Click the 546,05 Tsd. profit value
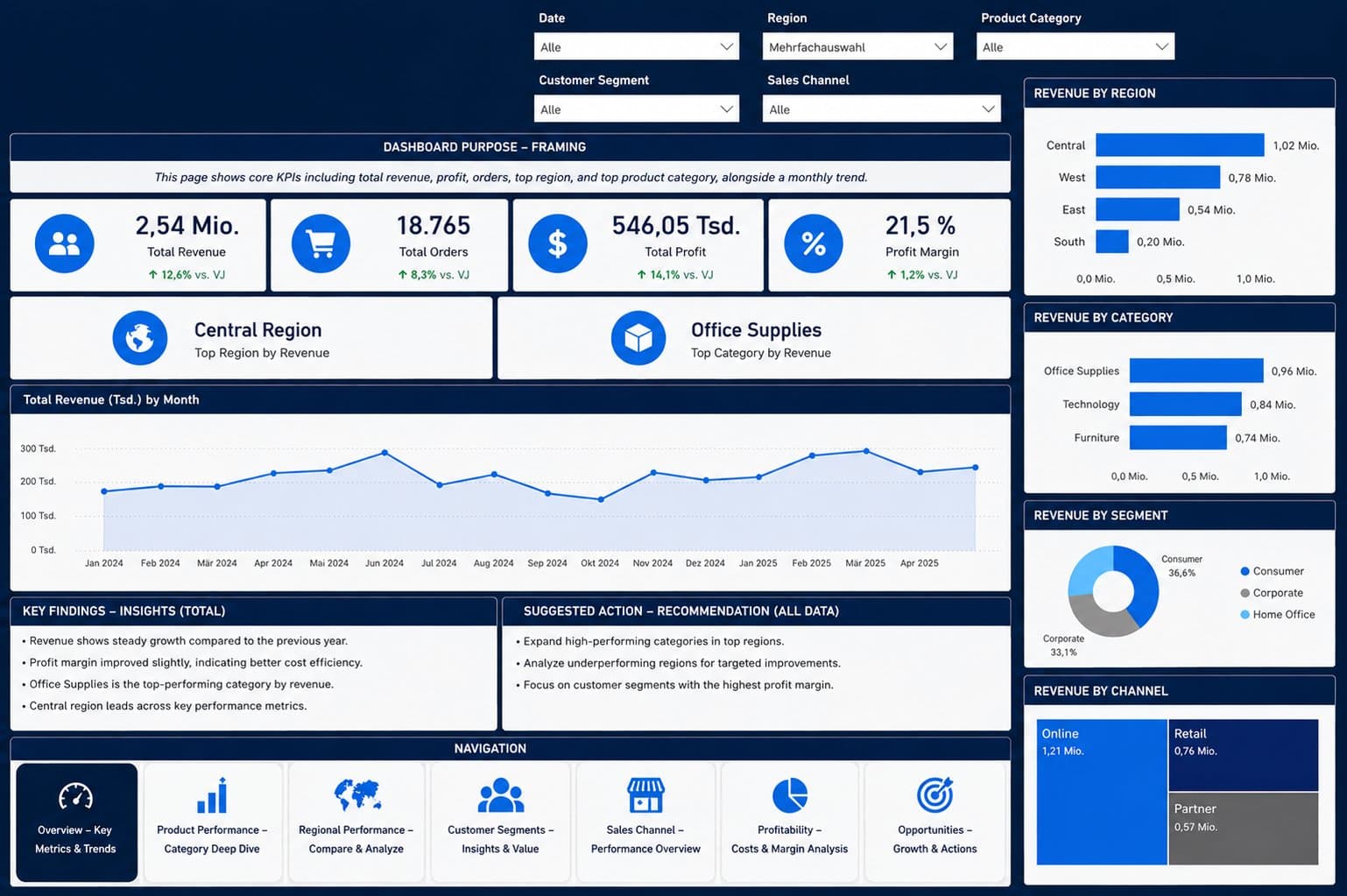1347x896 pixels. pos(676,226)
